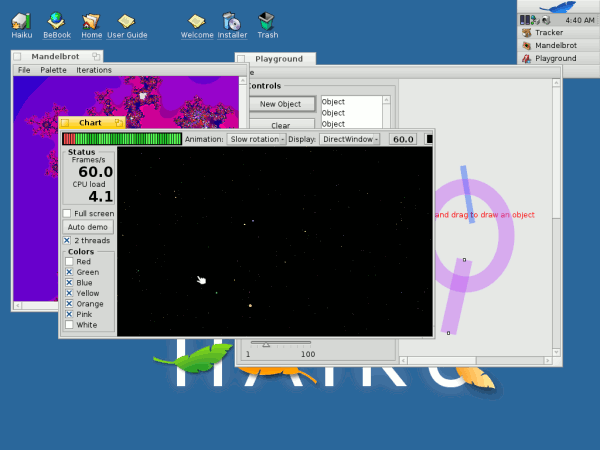Click the Haiku leaf menu in Deskbar

pos(558,6)
